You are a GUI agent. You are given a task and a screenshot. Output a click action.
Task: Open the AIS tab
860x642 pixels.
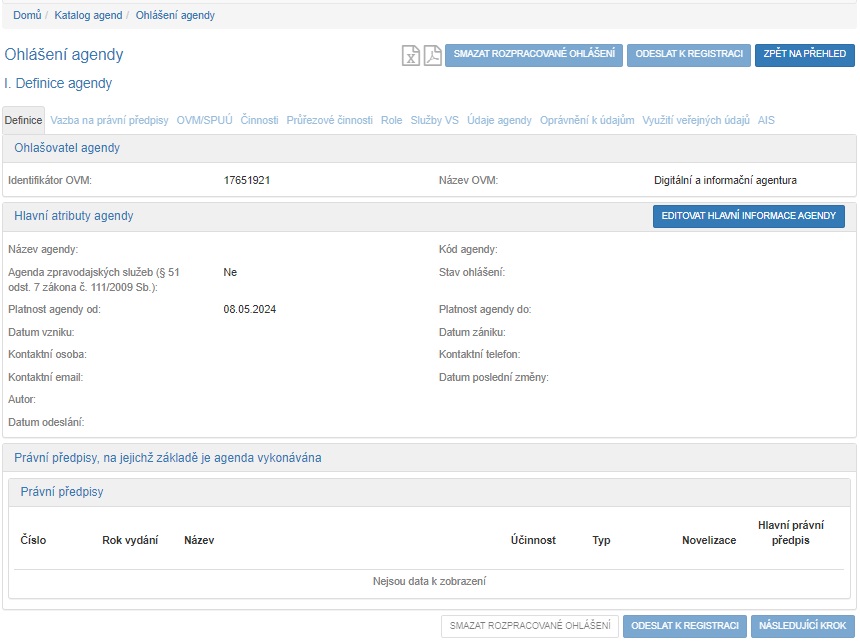766,120
